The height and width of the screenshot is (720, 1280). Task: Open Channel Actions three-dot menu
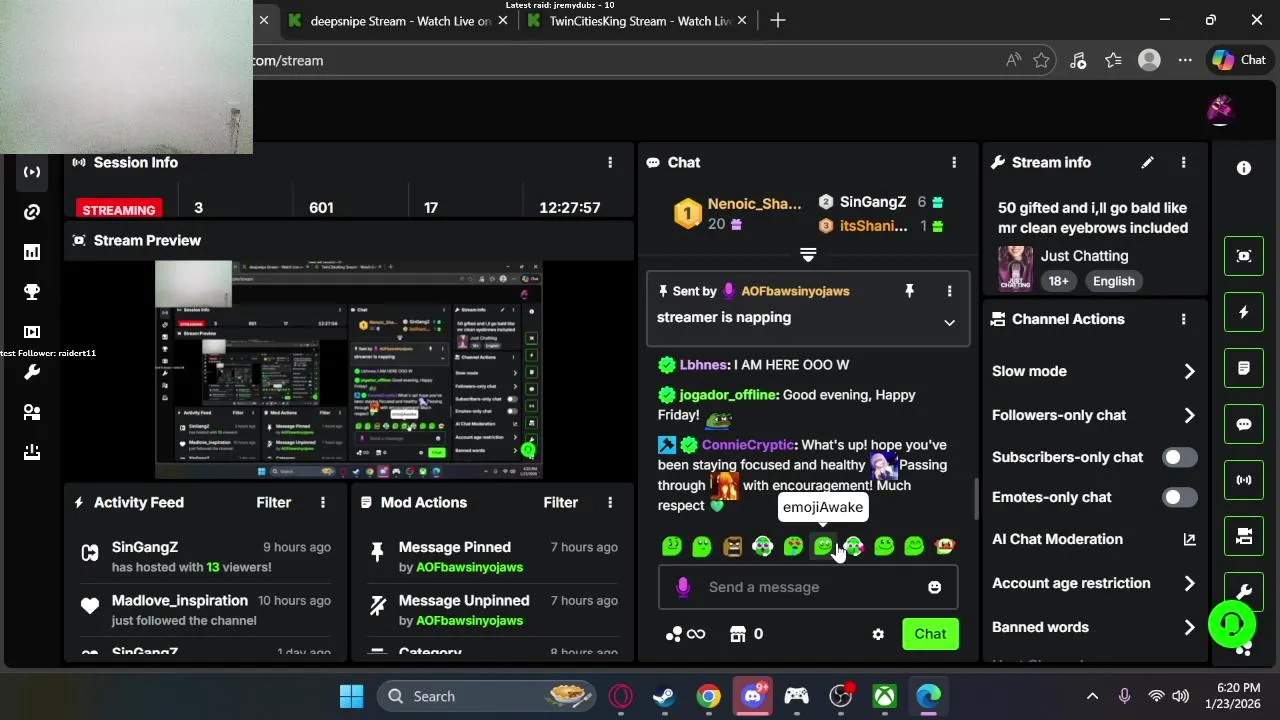(1184, 319)
